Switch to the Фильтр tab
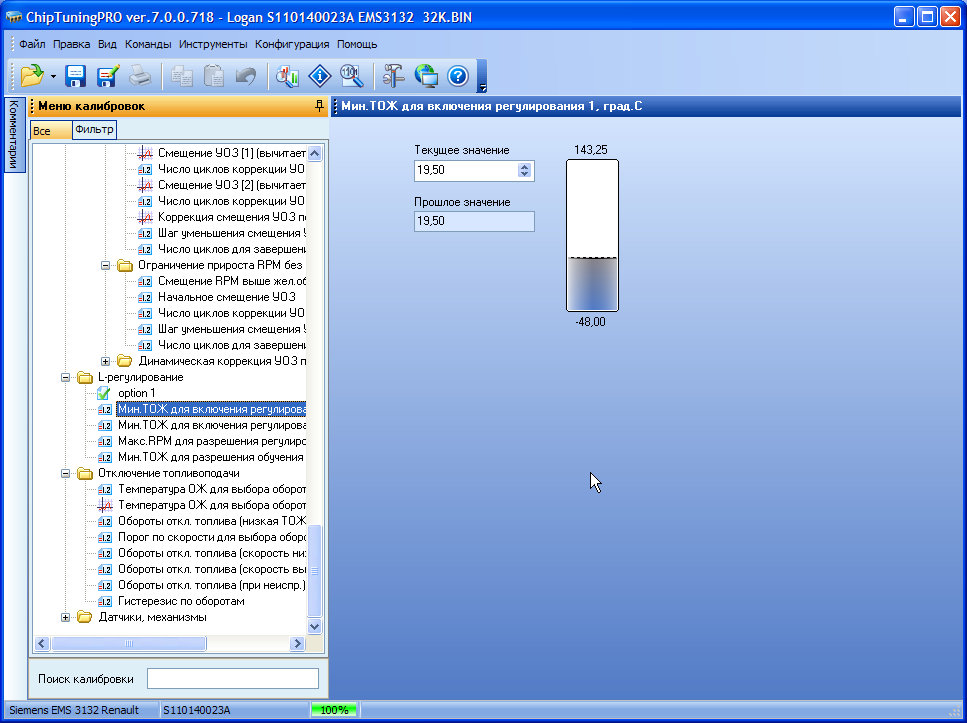The width and height of the screenshot is (967, 723). coord(94,130)
